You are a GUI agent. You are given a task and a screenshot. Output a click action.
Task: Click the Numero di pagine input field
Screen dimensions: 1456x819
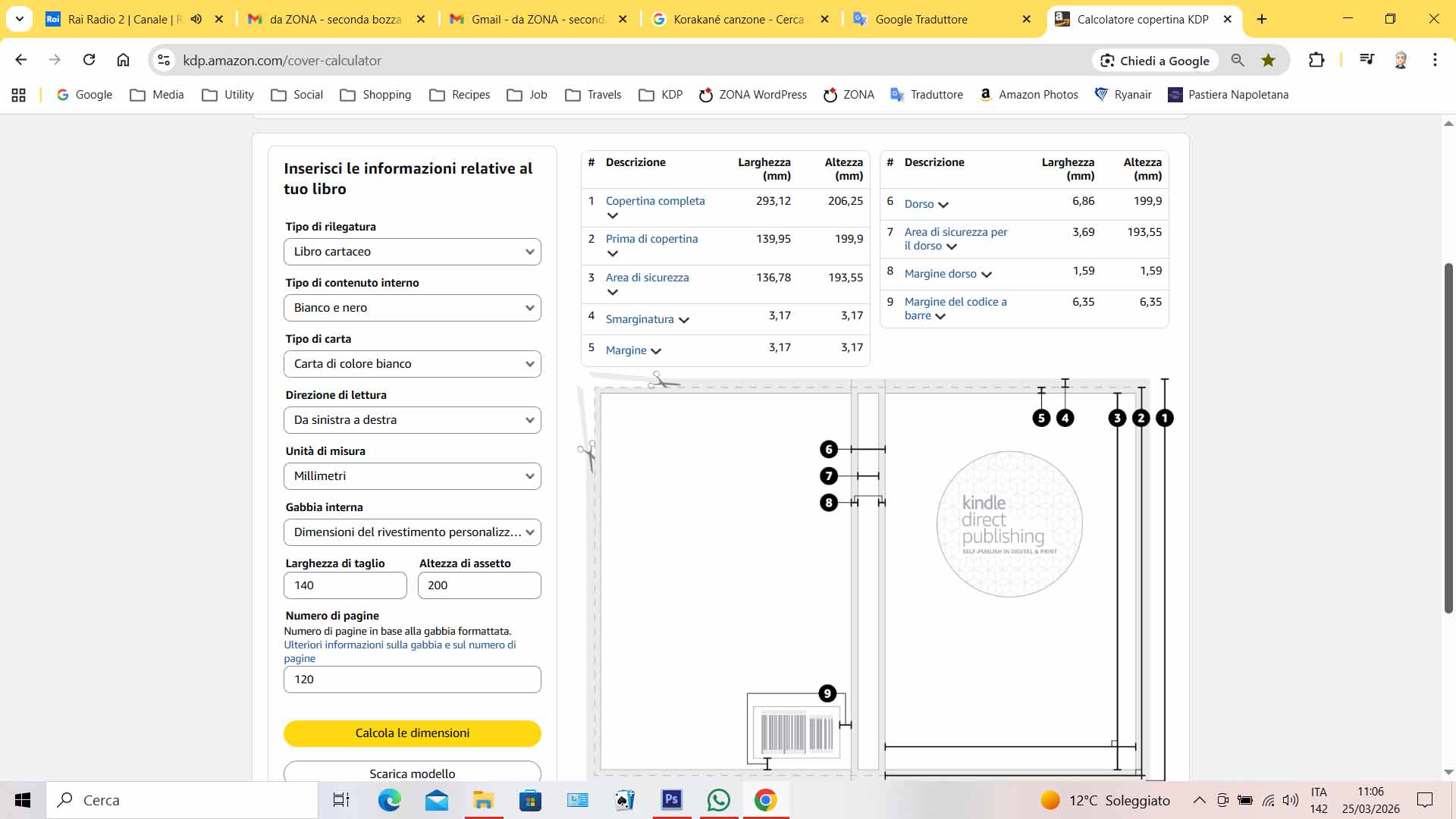pos(412,679)
